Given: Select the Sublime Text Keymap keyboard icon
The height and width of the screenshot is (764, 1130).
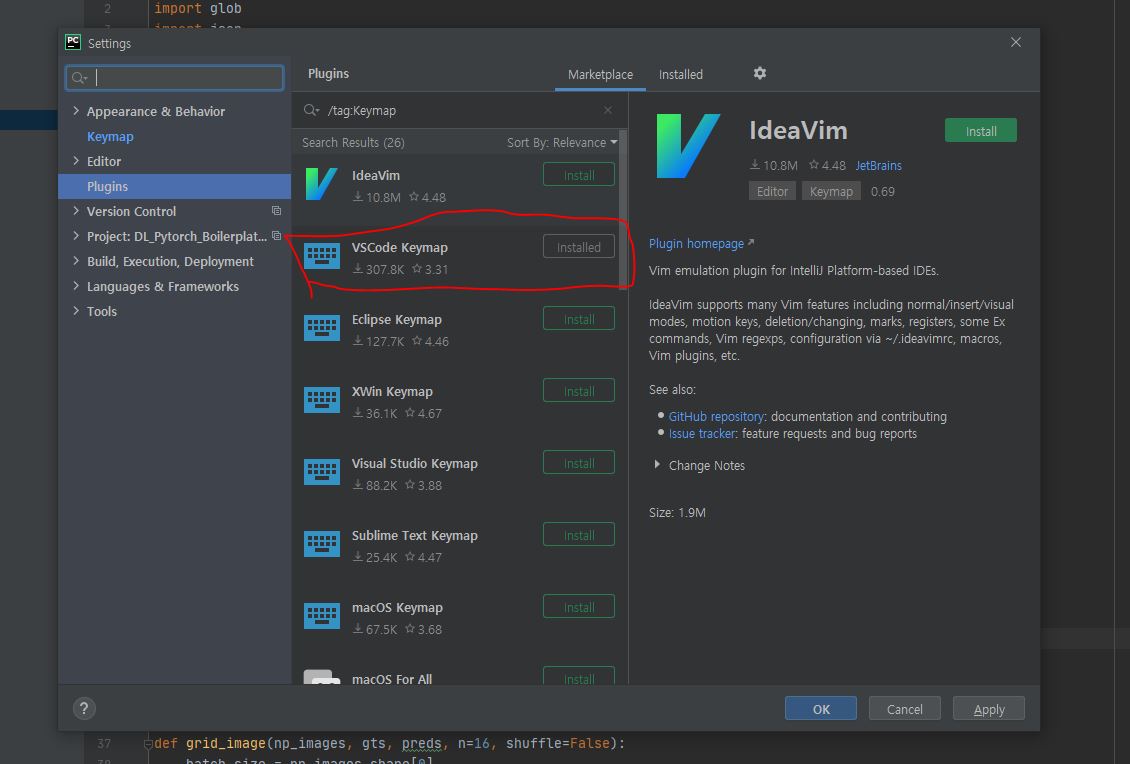Looking at the screenshot, I should pyautogui.click(x=321, y=545).
